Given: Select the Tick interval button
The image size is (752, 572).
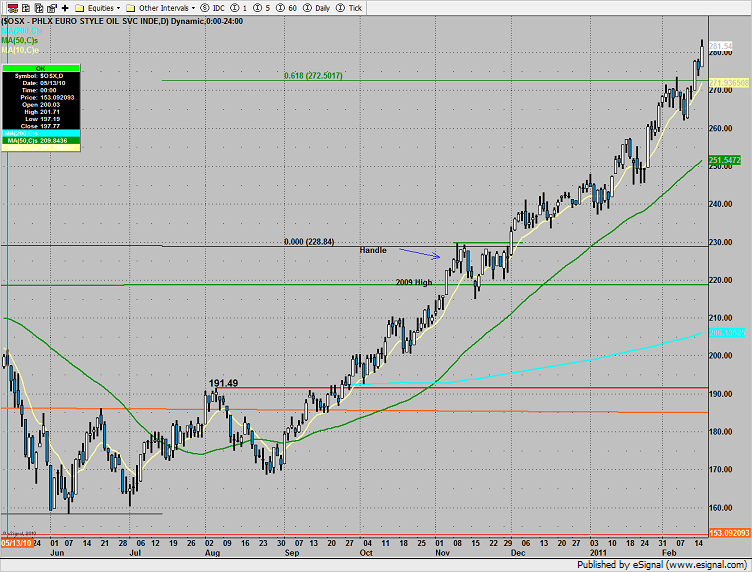Looking at the screenshot, I should pyautogui.click(x=355, y=7).
